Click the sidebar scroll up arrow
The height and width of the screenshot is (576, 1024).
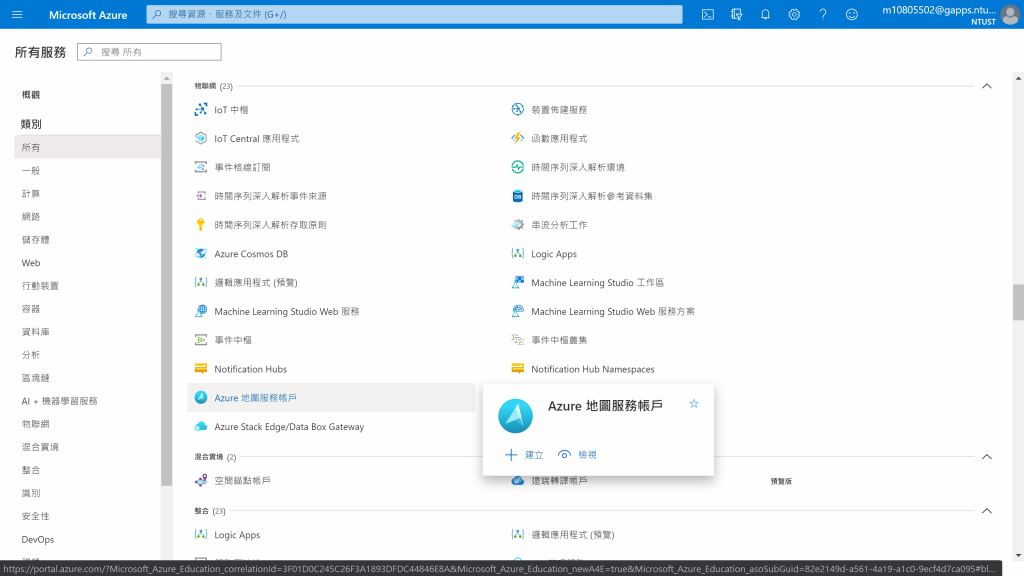pyautogui.click(x=167, y=78)
